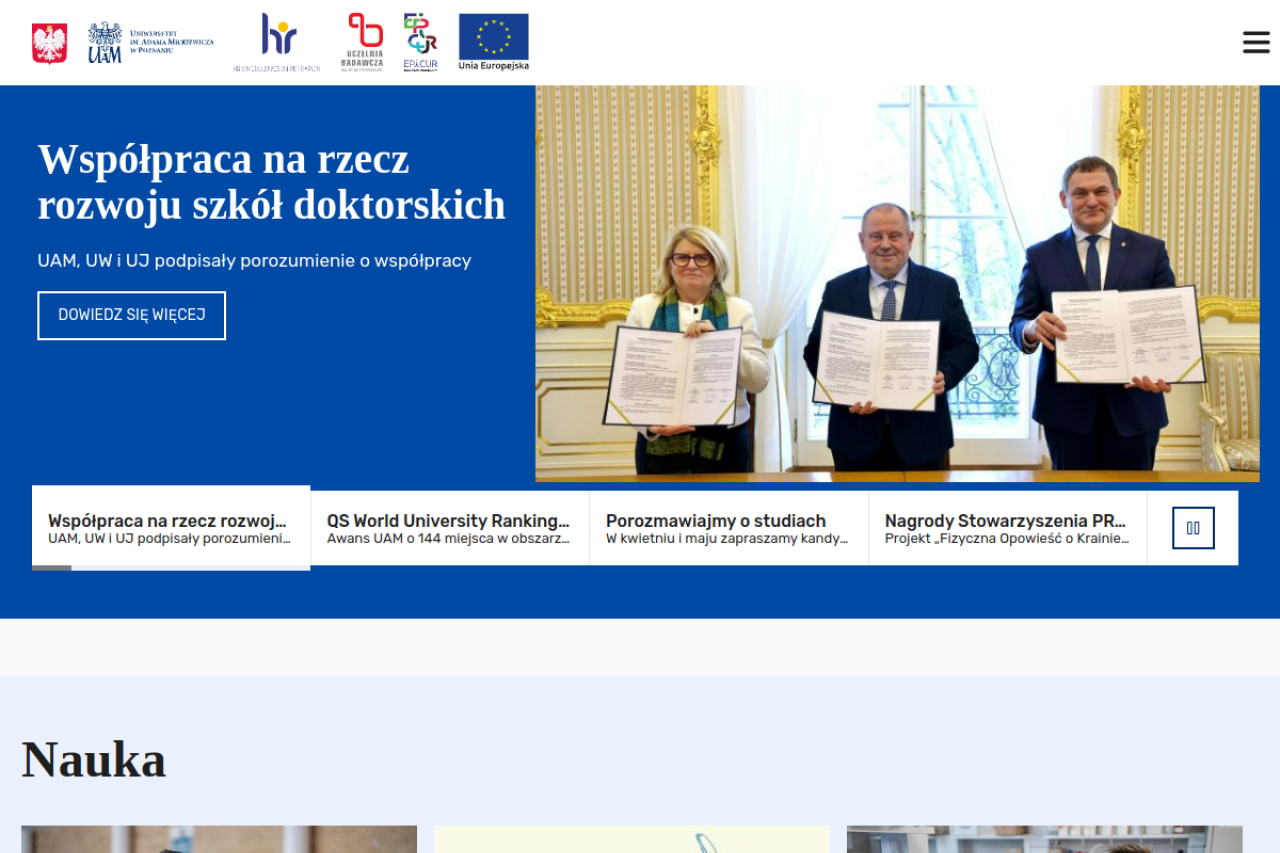Screen dimensions: 1280x853
Task: Pause the news slideshow
Action: pos(1193,528)
